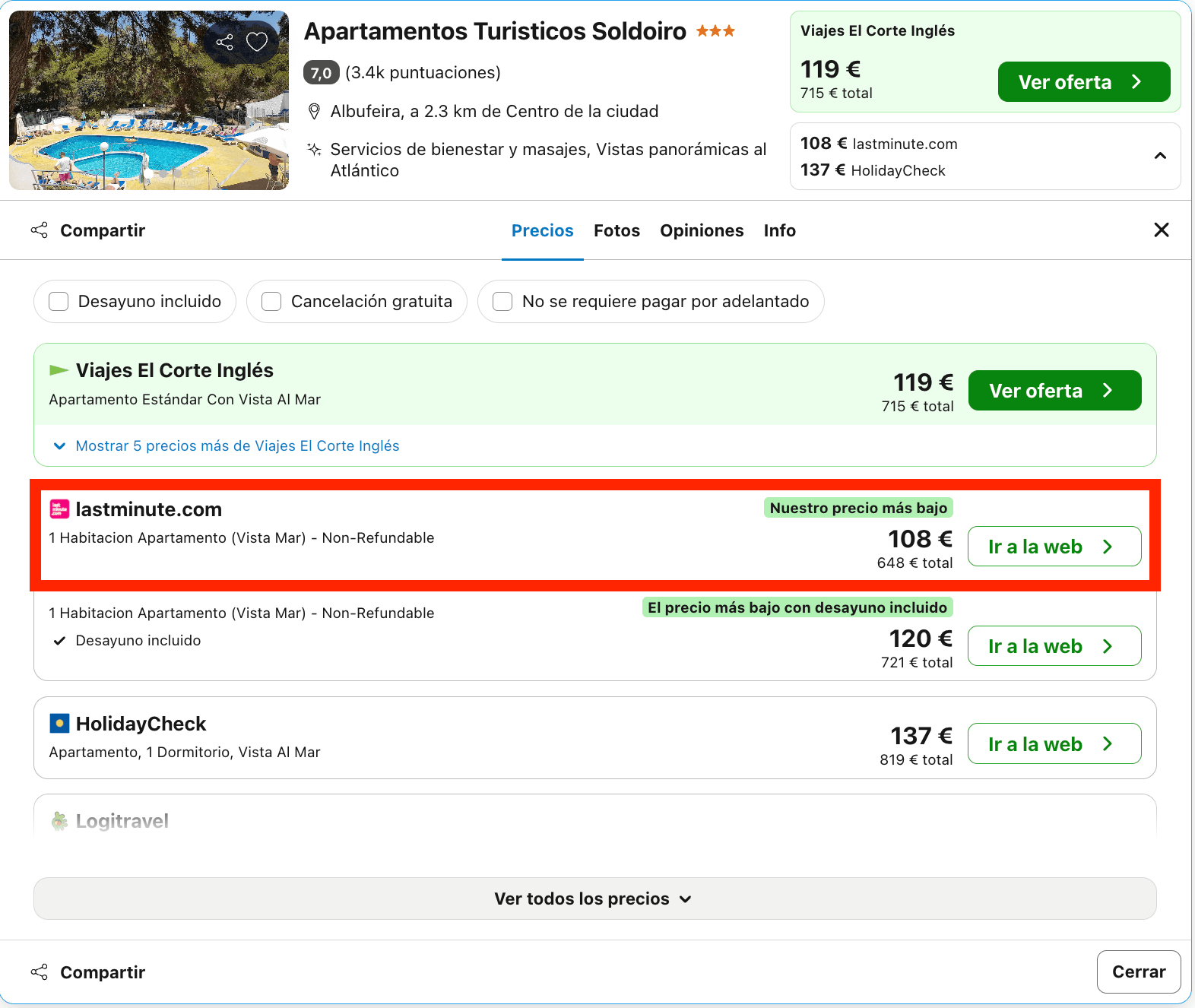Click Ir a la web for HolidayCheck 137 €

point(1054,743)
